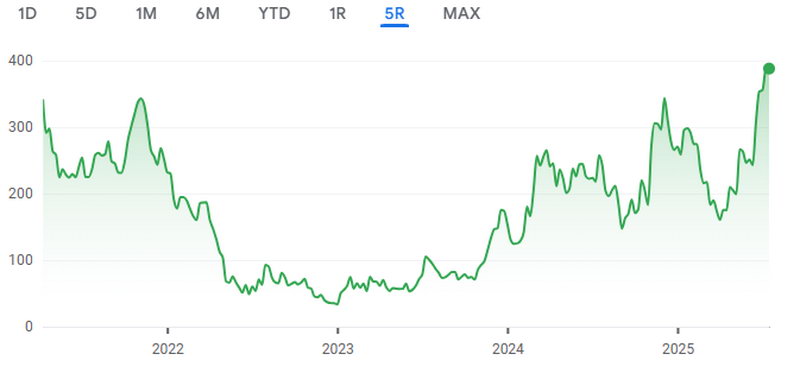Click the 2024 x-axis label
800x373 pixels.
[x=508, y=350]
